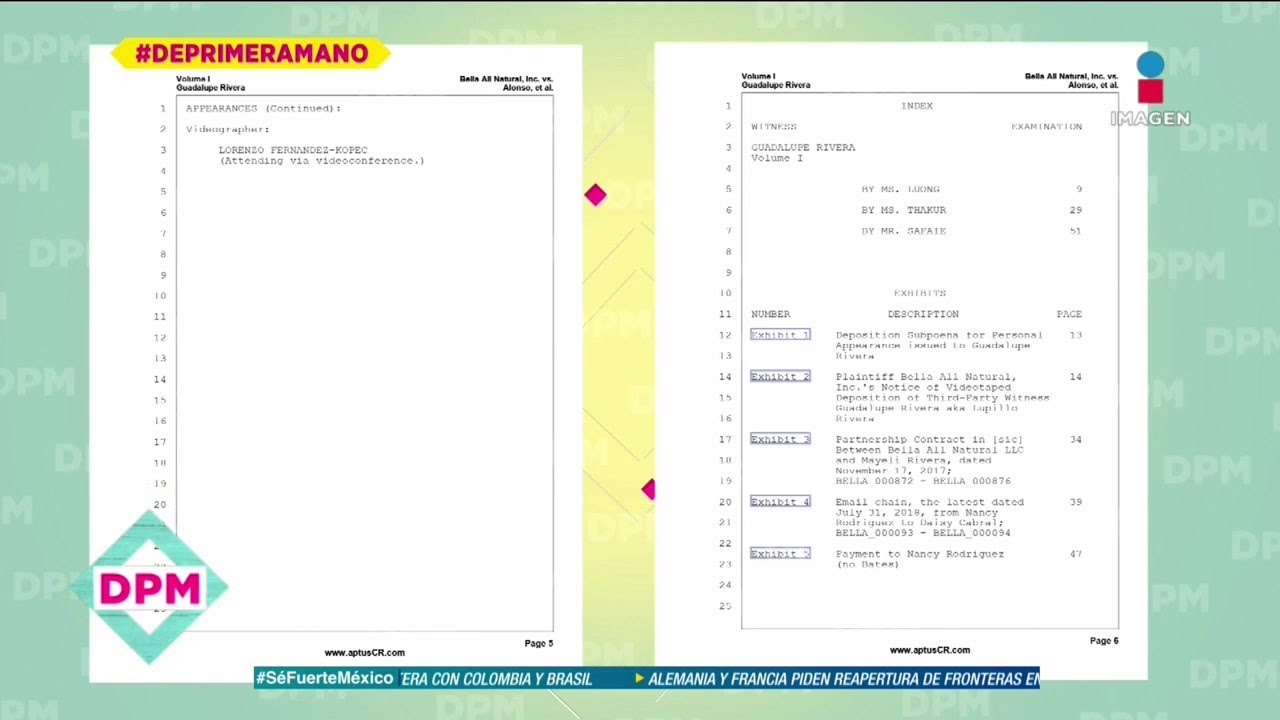Viewport: 1280px width, 720px height.
Task: Select the (no Dates) note
Action: pyautogui.click(x=867, y=565)
